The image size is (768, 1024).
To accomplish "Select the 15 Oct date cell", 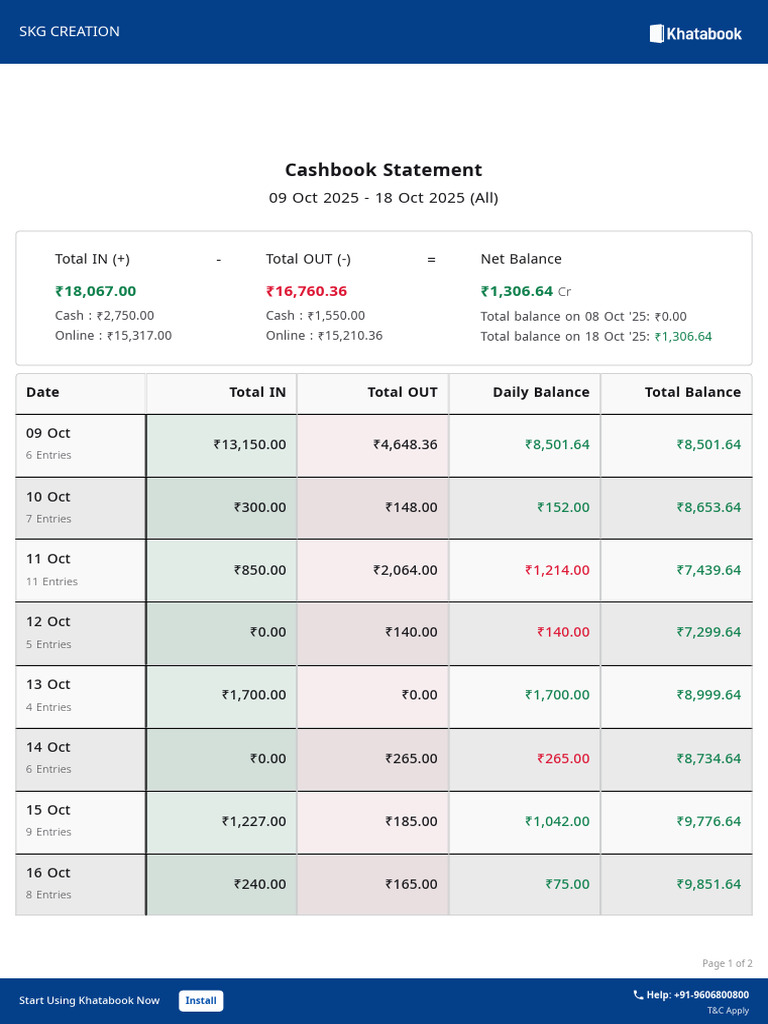I will [x=80, y=822].
